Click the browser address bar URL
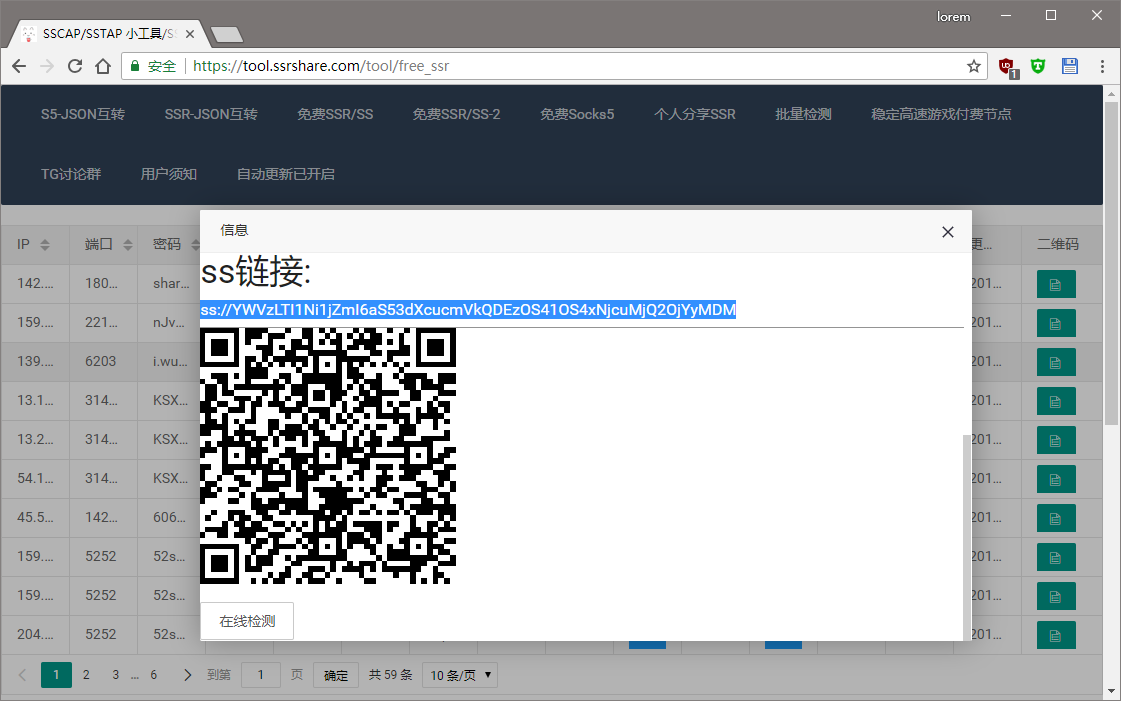 (x=321, y=66)
